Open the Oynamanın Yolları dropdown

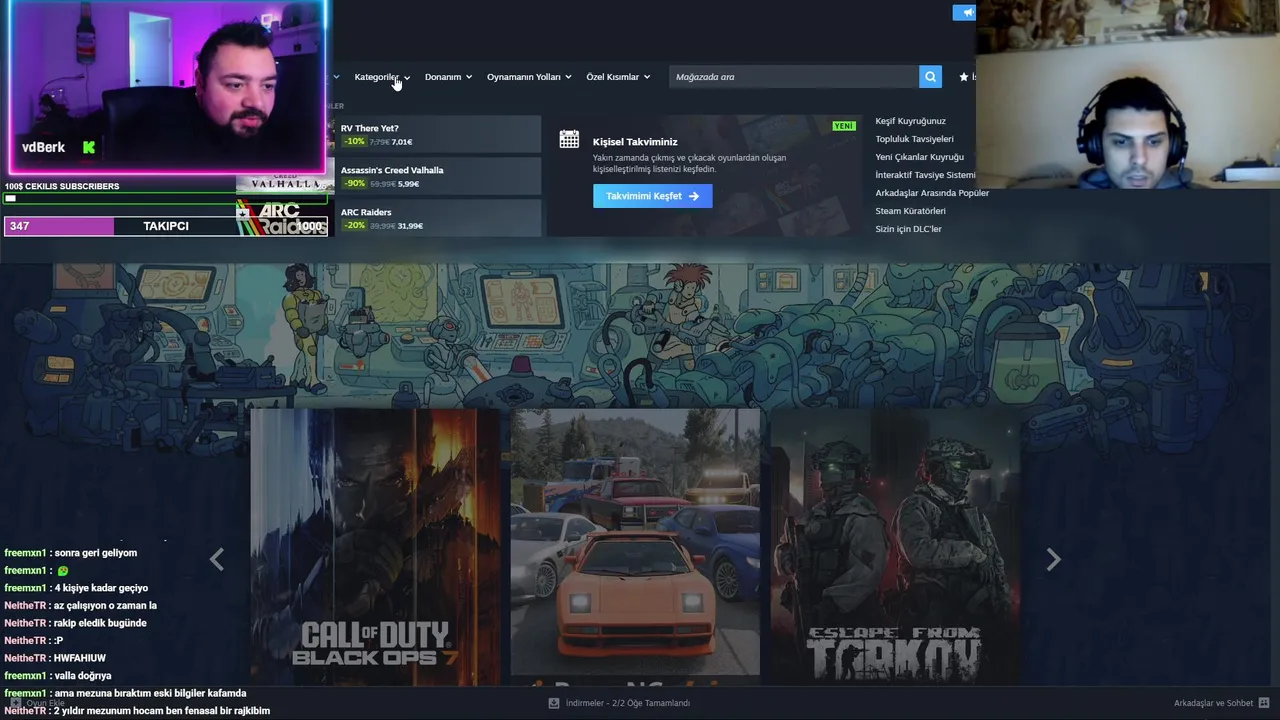pyautogui.click(x=529, y=77)
